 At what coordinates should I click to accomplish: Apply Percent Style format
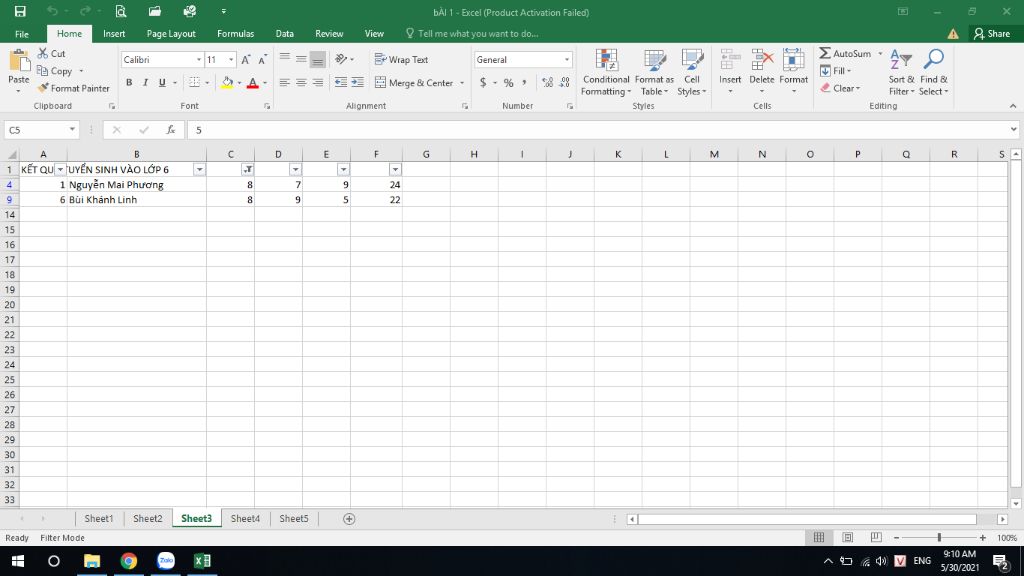point(508,82)
